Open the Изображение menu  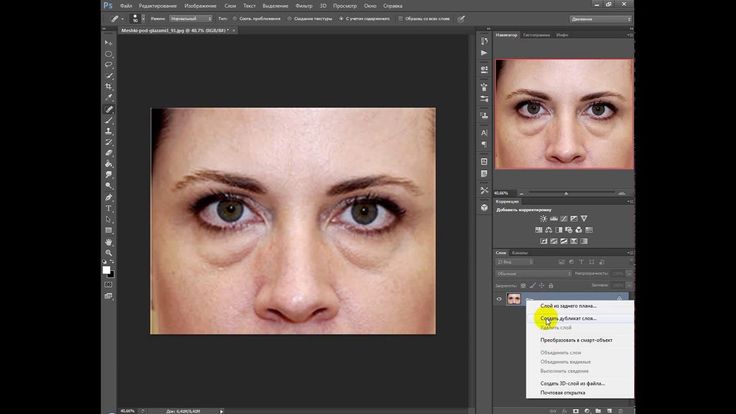[x=200, y=6]
